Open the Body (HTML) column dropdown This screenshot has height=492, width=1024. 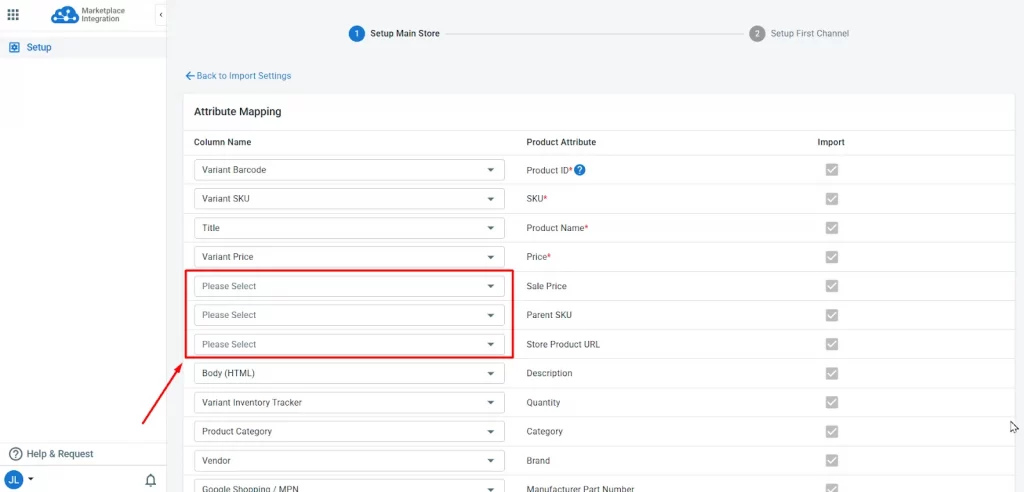[349, 373]
